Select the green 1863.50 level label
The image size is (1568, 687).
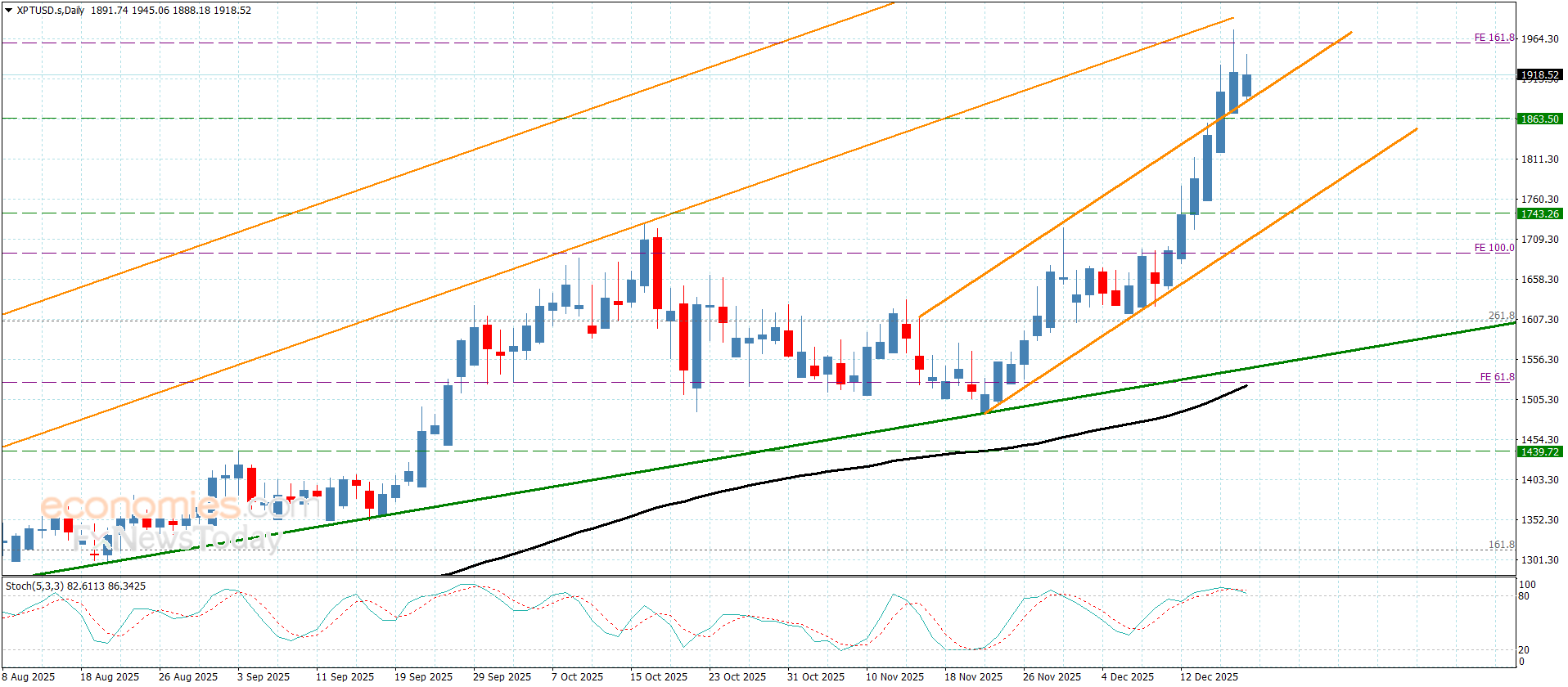pos(1539,119)
